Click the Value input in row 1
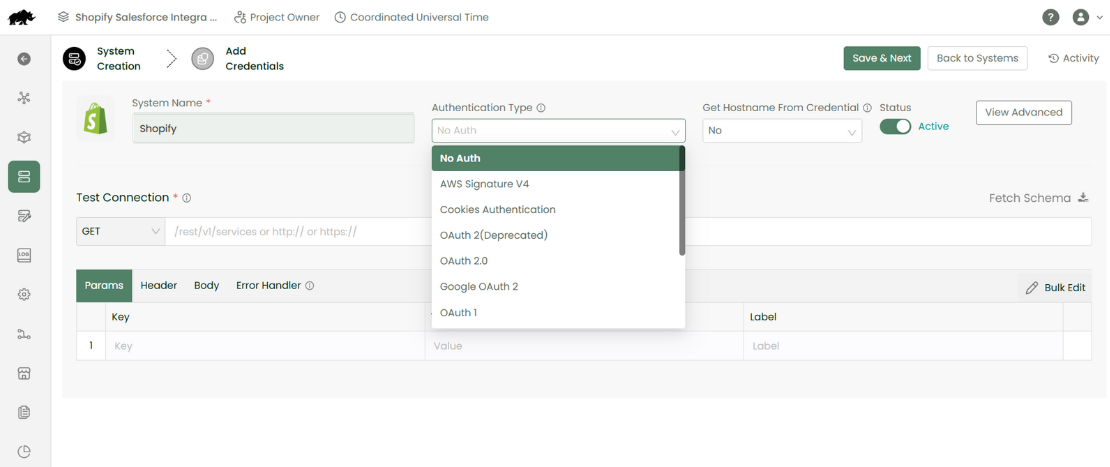The height and width of the screenshot is (467, 1110). [x=584, y=347]
